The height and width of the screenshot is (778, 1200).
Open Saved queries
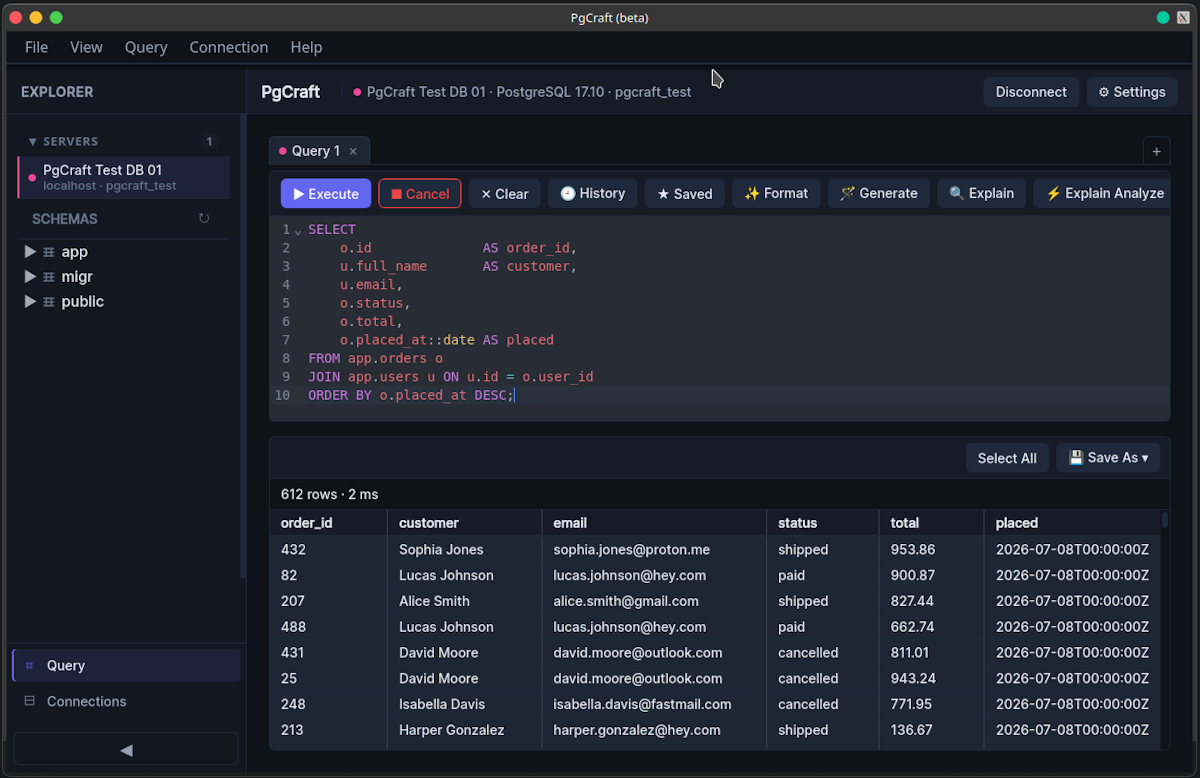click(x=685, y=194)
